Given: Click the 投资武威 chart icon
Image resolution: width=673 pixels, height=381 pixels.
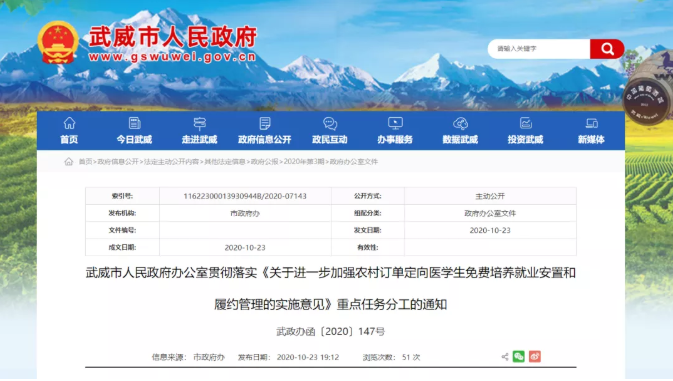Looking at the screenshot, I should [525, 124].
